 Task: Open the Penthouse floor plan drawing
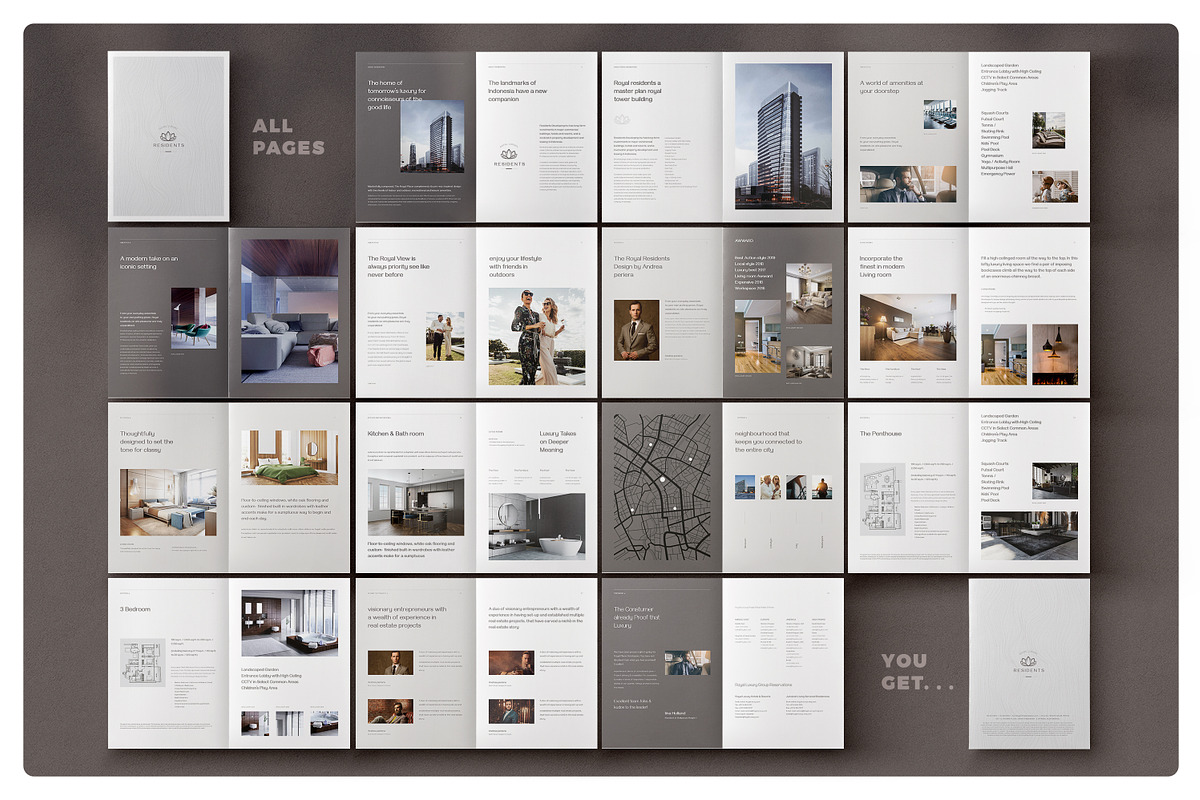pyautogui.click(x=883, y=499)
